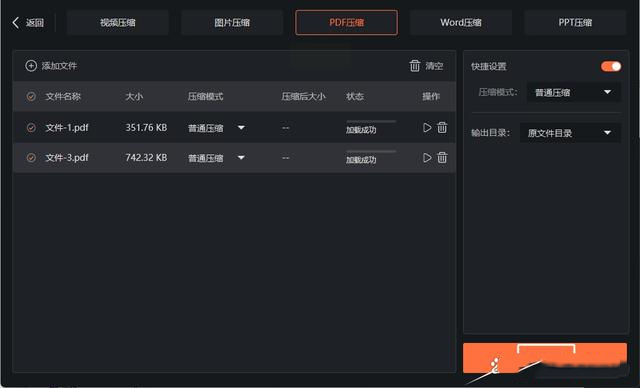Uncheck the select-all checkbox beside 文件名称
640x388 pixels.
(31, 96)
